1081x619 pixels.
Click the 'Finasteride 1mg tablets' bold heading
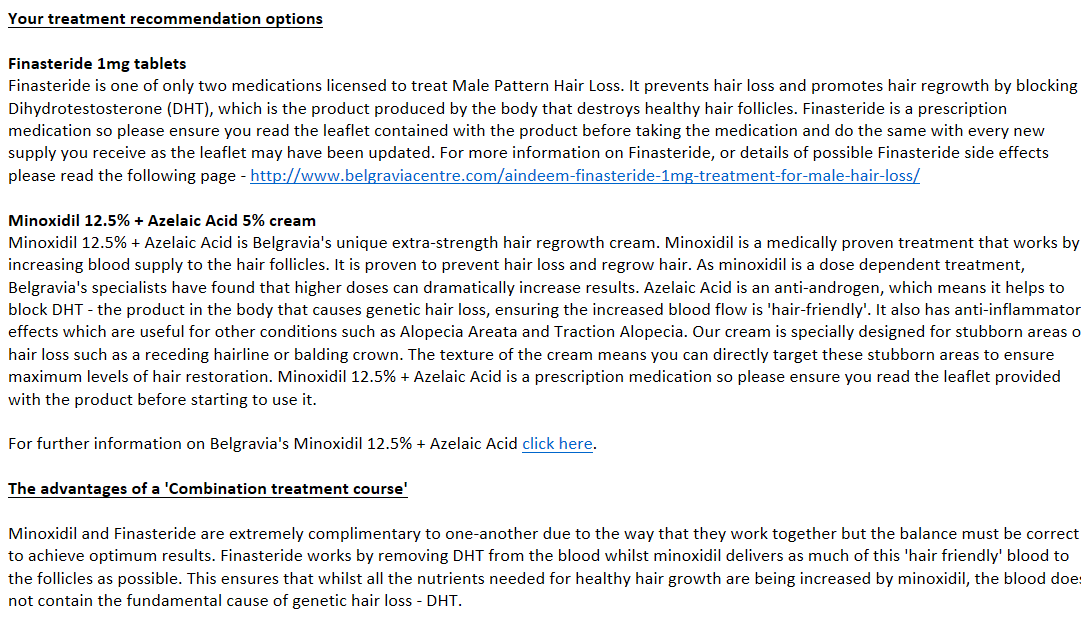[97, 64]
